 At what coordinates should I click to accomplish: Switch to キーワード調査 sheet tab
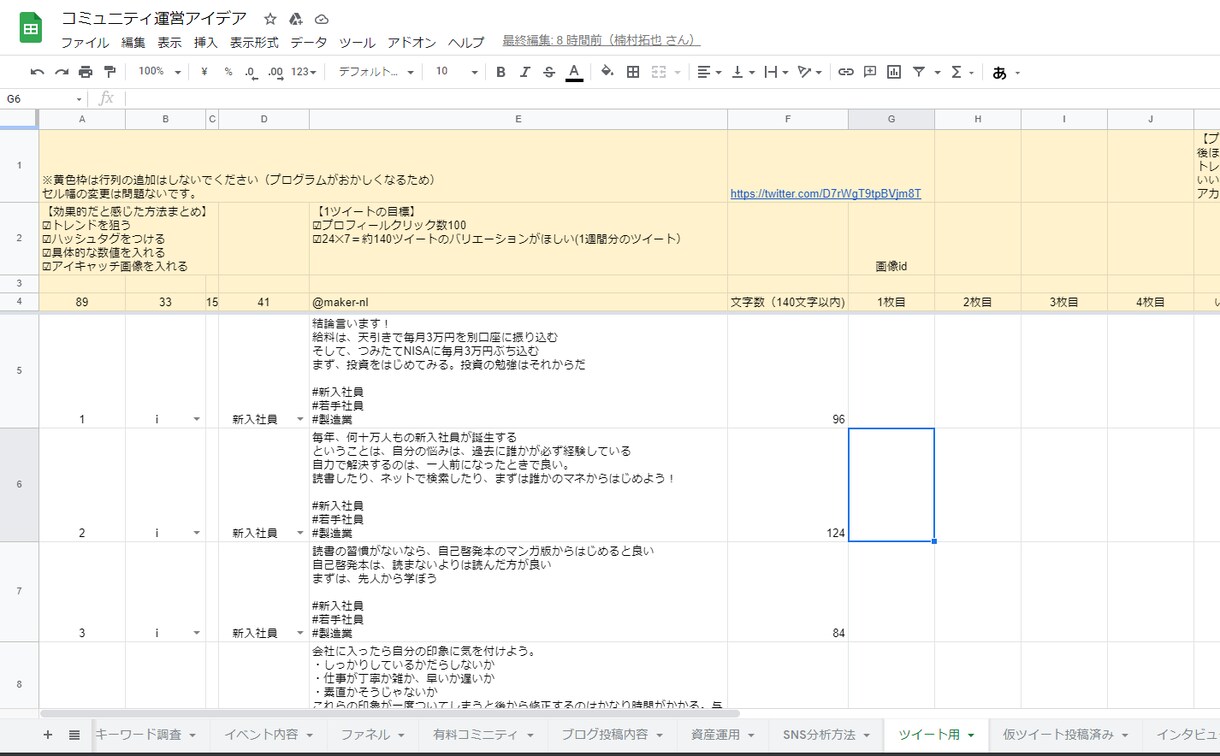[x=145, y=734]
